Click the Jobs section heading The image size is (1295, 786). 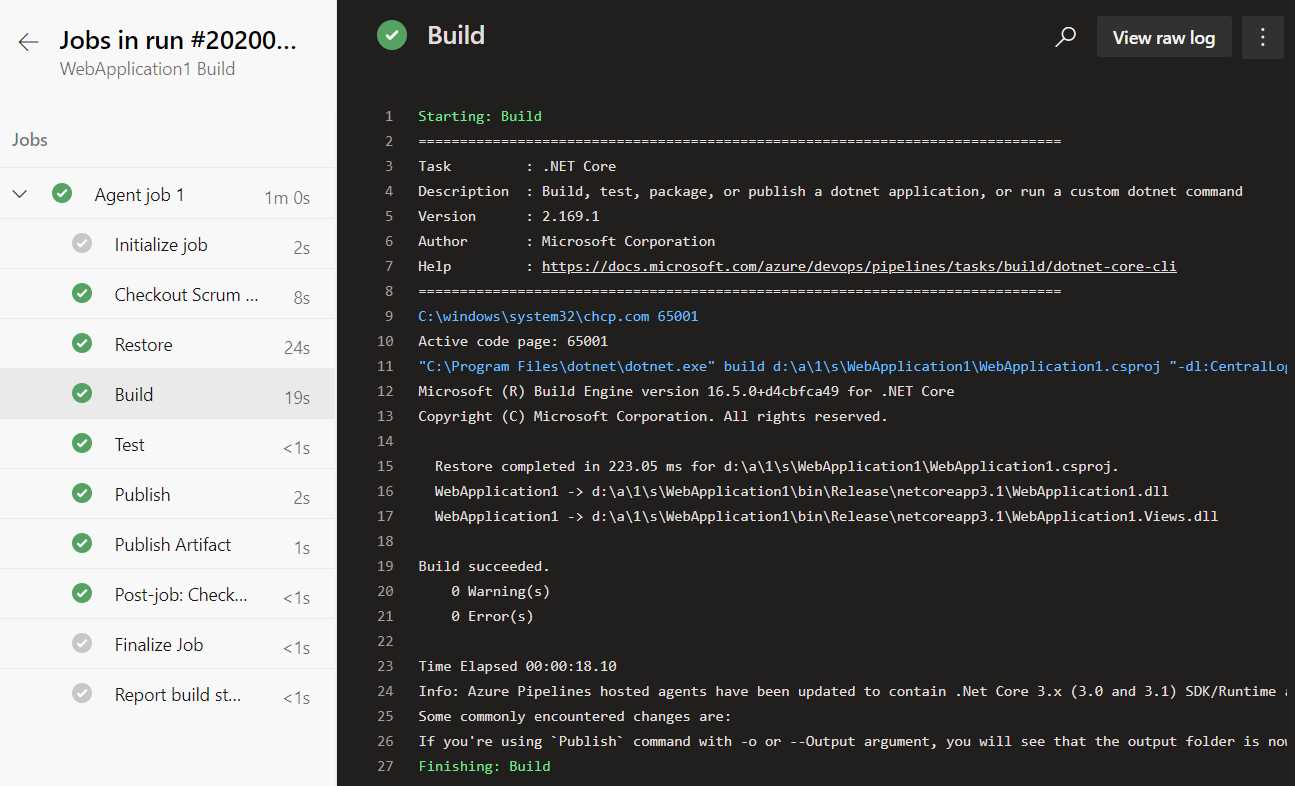point(29,139)
